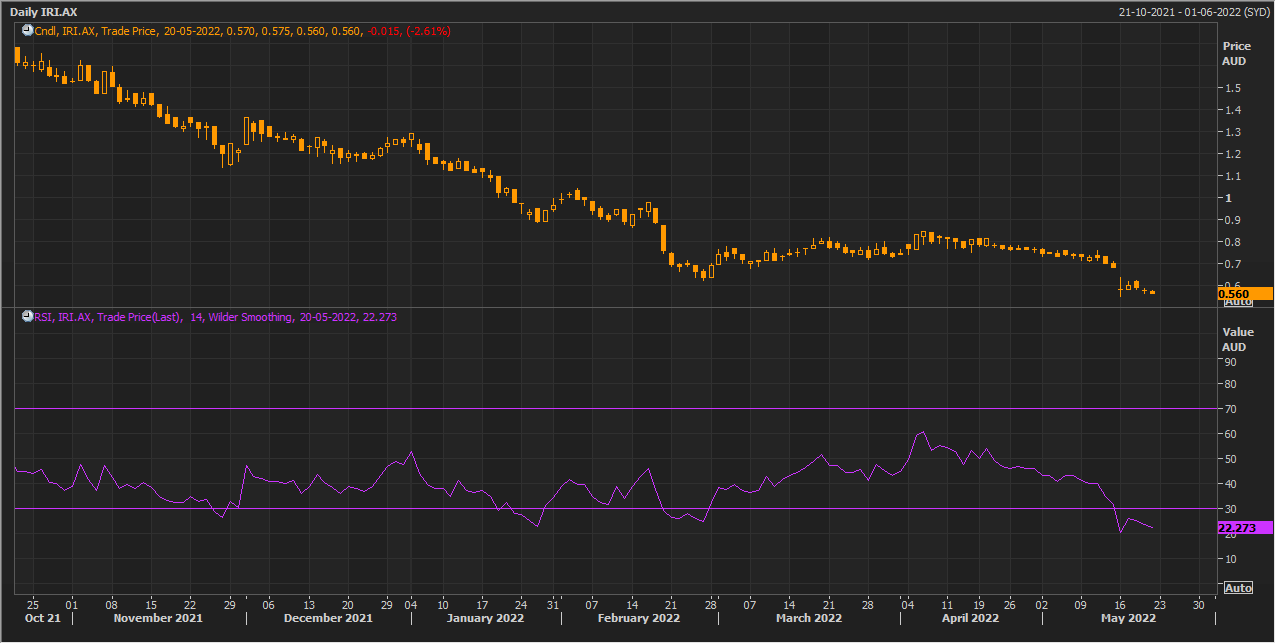Viewport: 1276px width, 644px height.
Task: Select the RSI 30 oversold level line
Action: [x=615, y=509]
